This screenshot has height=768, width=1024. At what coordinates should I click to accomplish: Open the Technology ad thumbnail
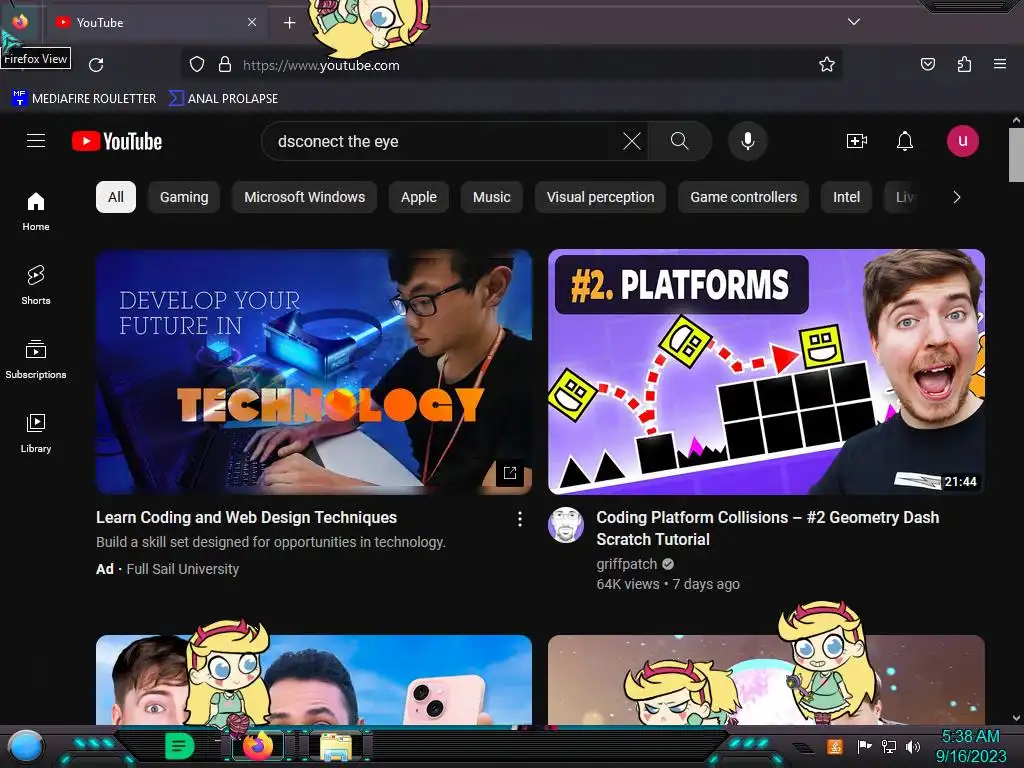click(314, 372)
